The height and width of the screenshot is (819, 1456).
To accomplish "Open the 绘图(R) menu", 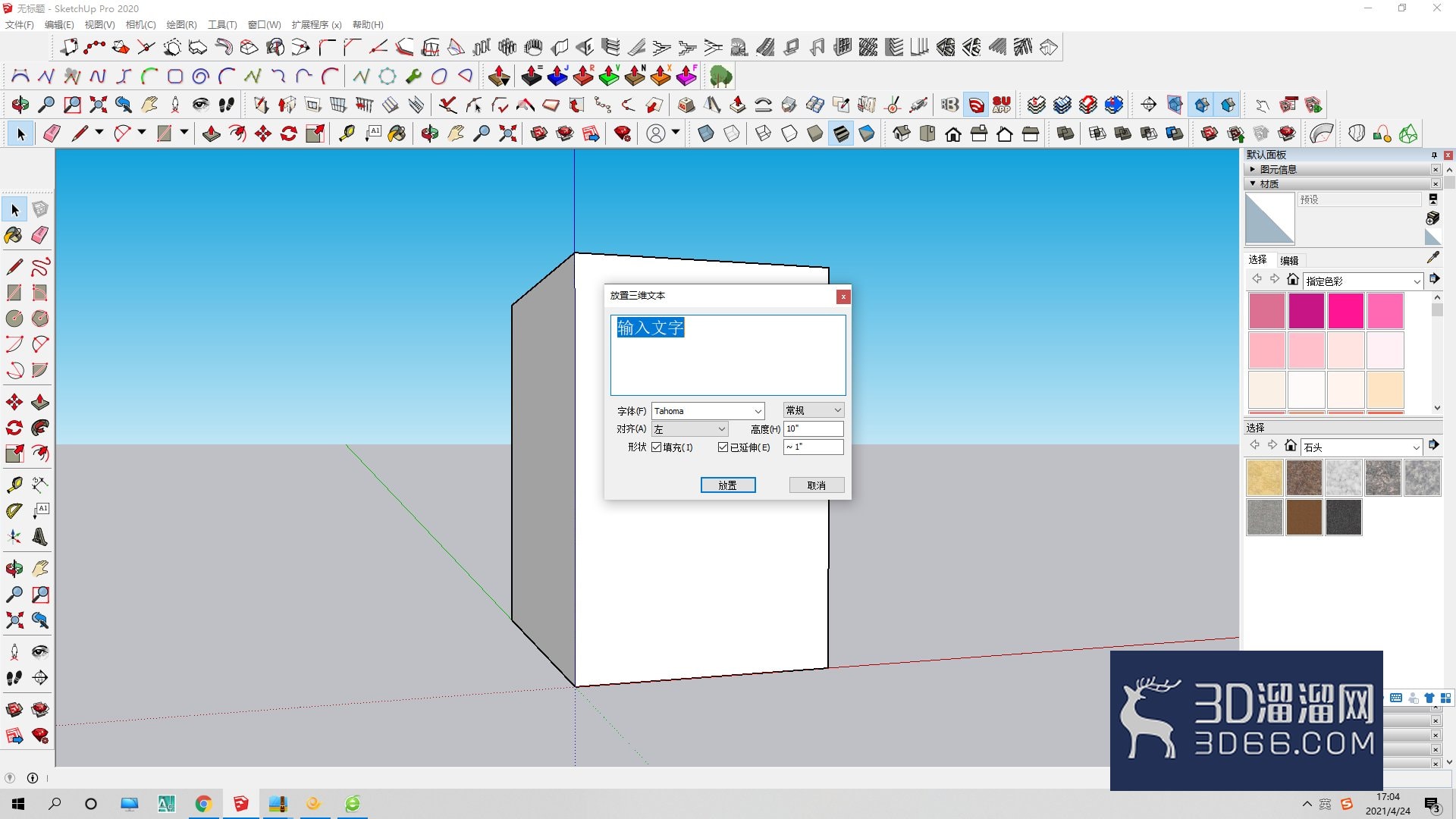I will click(x=181, y=24).
